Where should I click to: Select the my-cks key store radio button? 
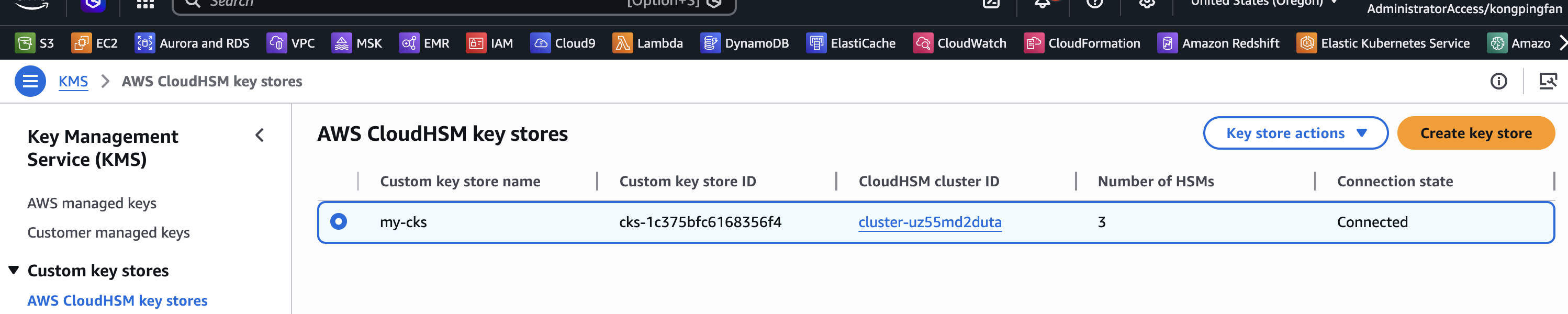(339, 221)
